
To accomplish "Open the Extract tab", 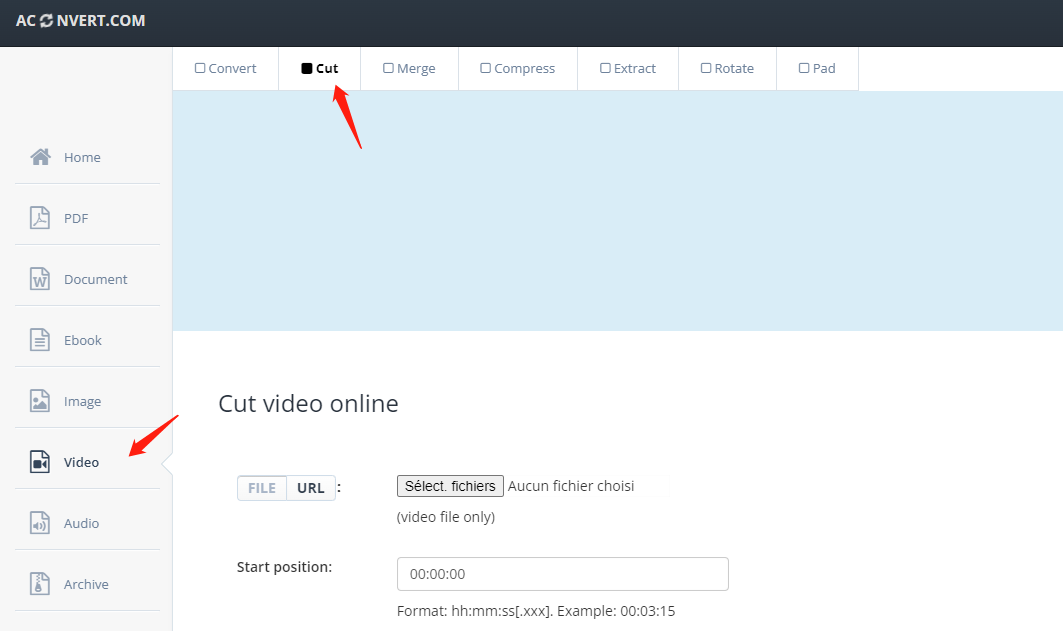I will pos(628,69).
